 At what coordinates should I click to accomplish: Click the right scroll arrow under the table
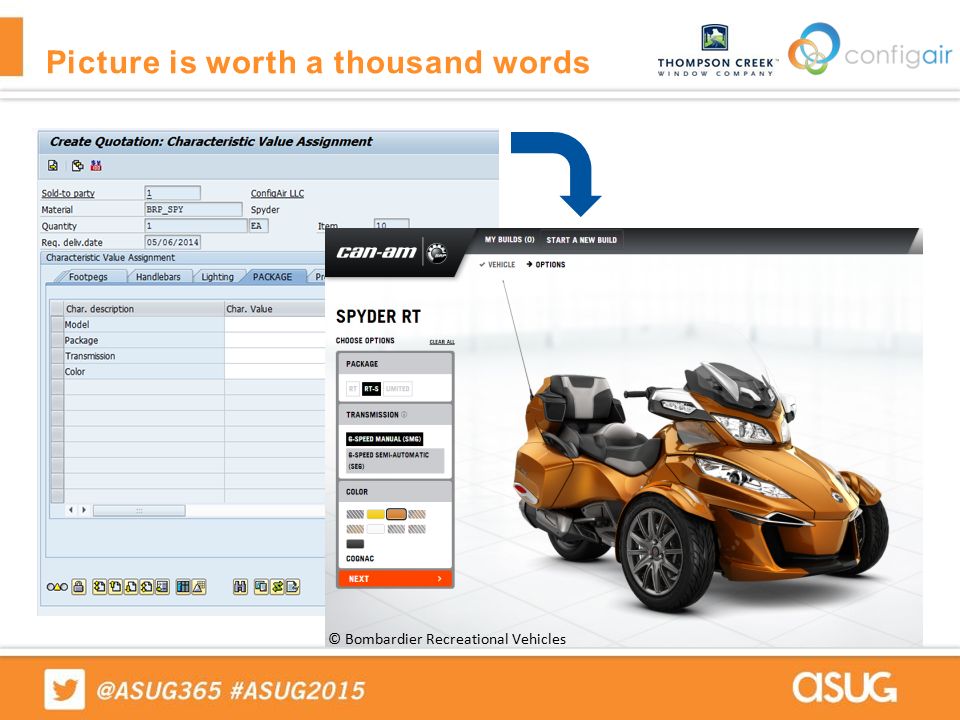pos(84,509)
